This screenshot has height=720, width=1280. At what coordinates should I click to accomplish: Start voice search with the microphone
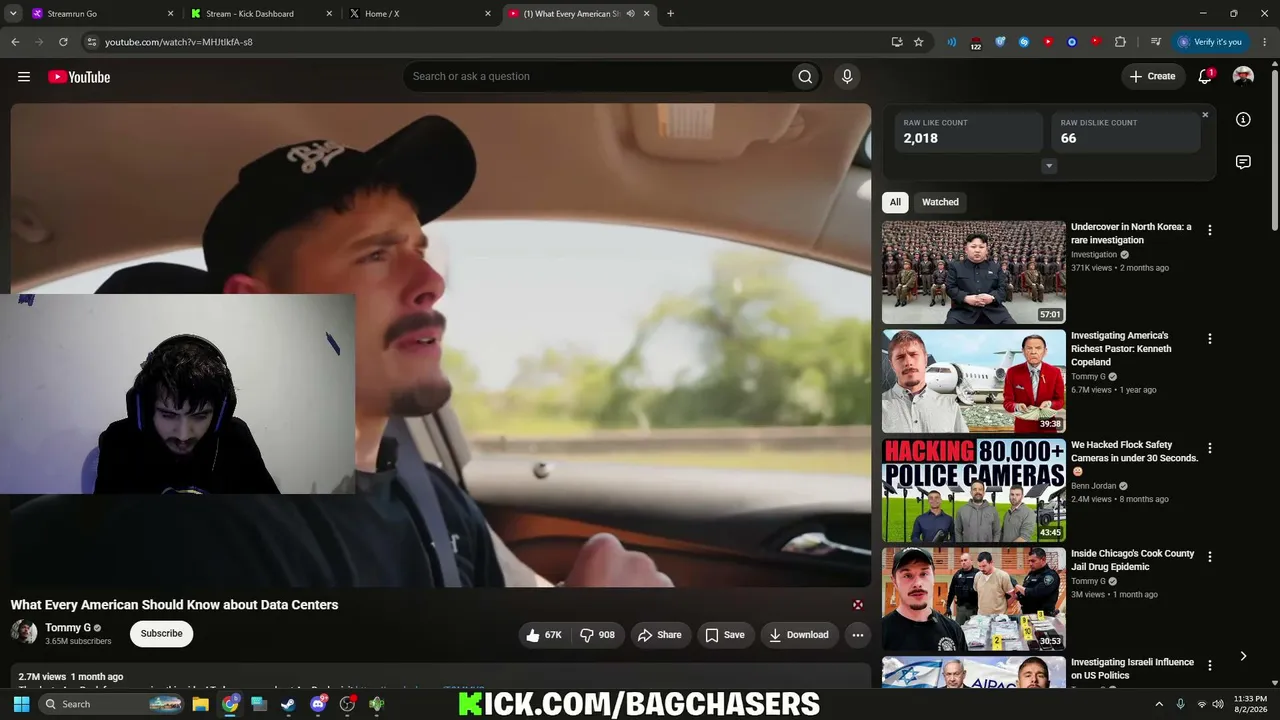click(x=847, y=77)
